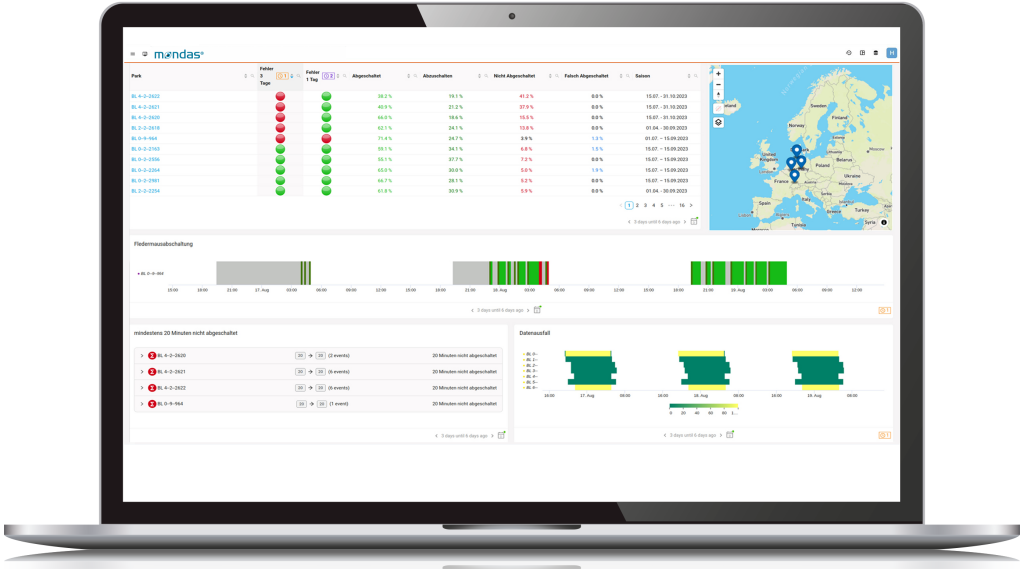Expand the BL 4-2-2622 event row

pyautogui.click(x=142, y=388)
